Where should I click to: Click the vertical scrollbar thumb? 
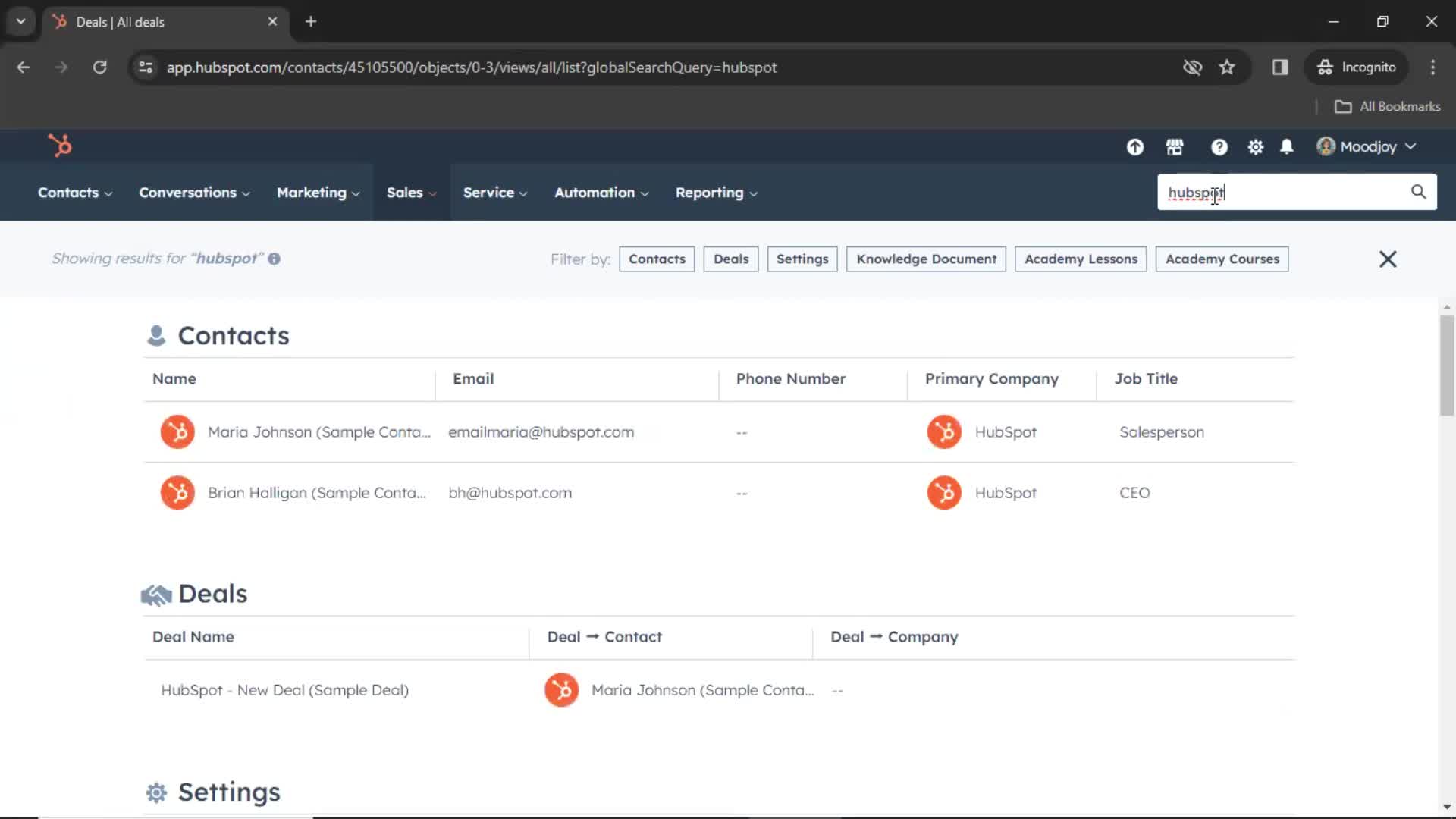pos(1447,366)
